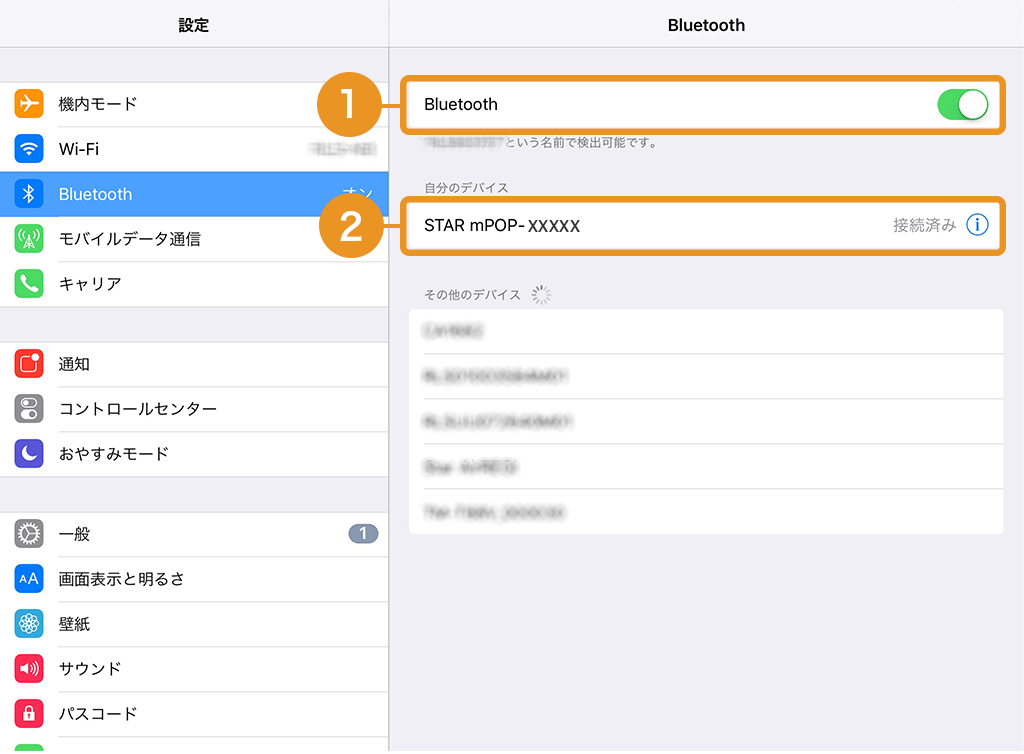Open コントロールセンター settings

click(194, 409)
